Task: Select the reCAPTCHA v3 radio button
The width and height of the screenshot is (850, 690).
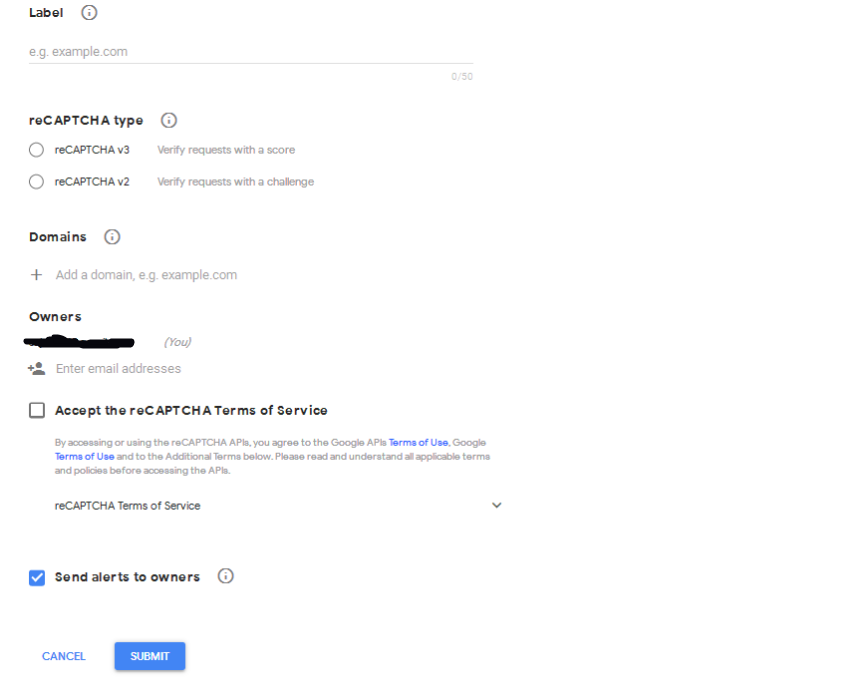Action: point(37,150)
